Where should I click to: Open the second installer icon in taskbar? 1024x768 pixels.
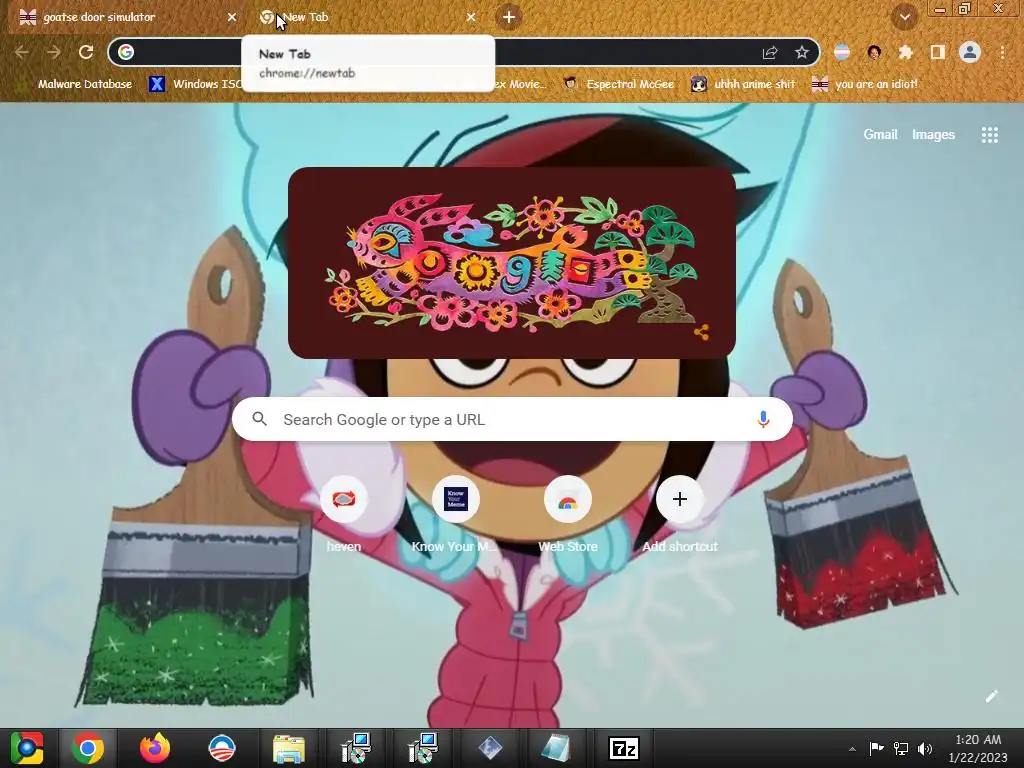click(422, 748)
